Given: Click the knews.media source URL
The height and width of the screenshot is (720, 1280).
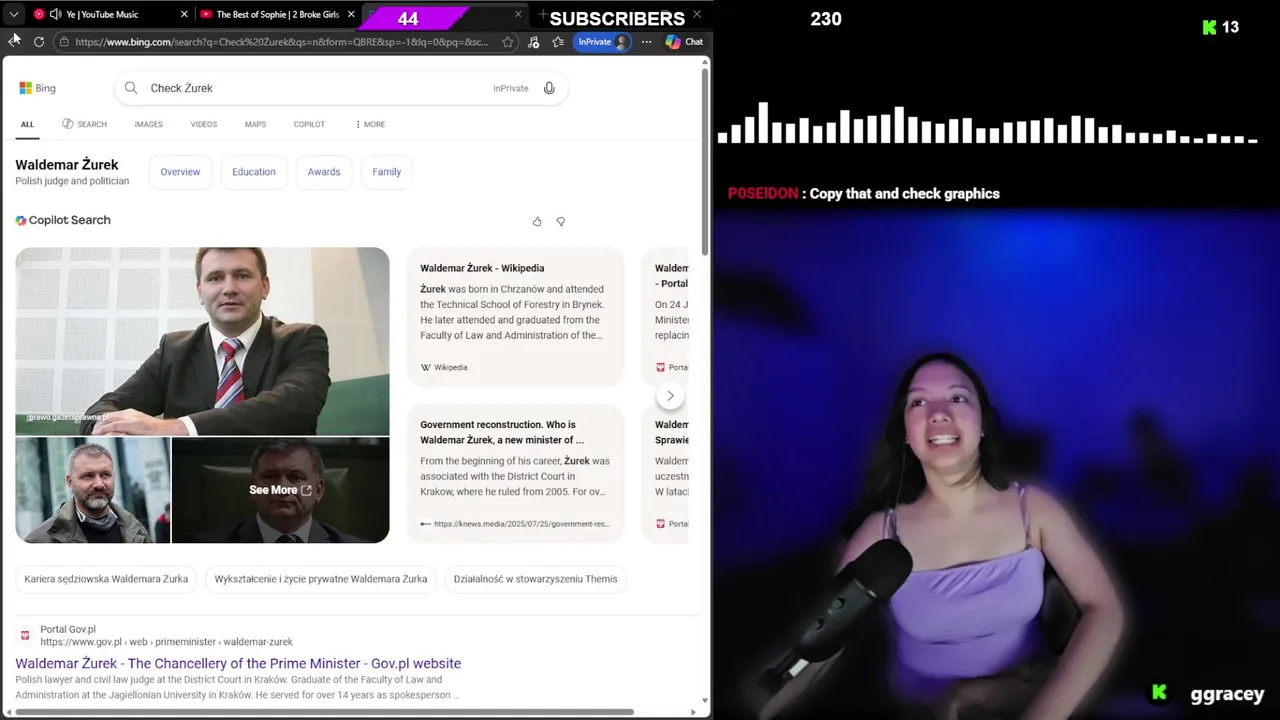Looking at the screenshot, I should tap(515, 524).
